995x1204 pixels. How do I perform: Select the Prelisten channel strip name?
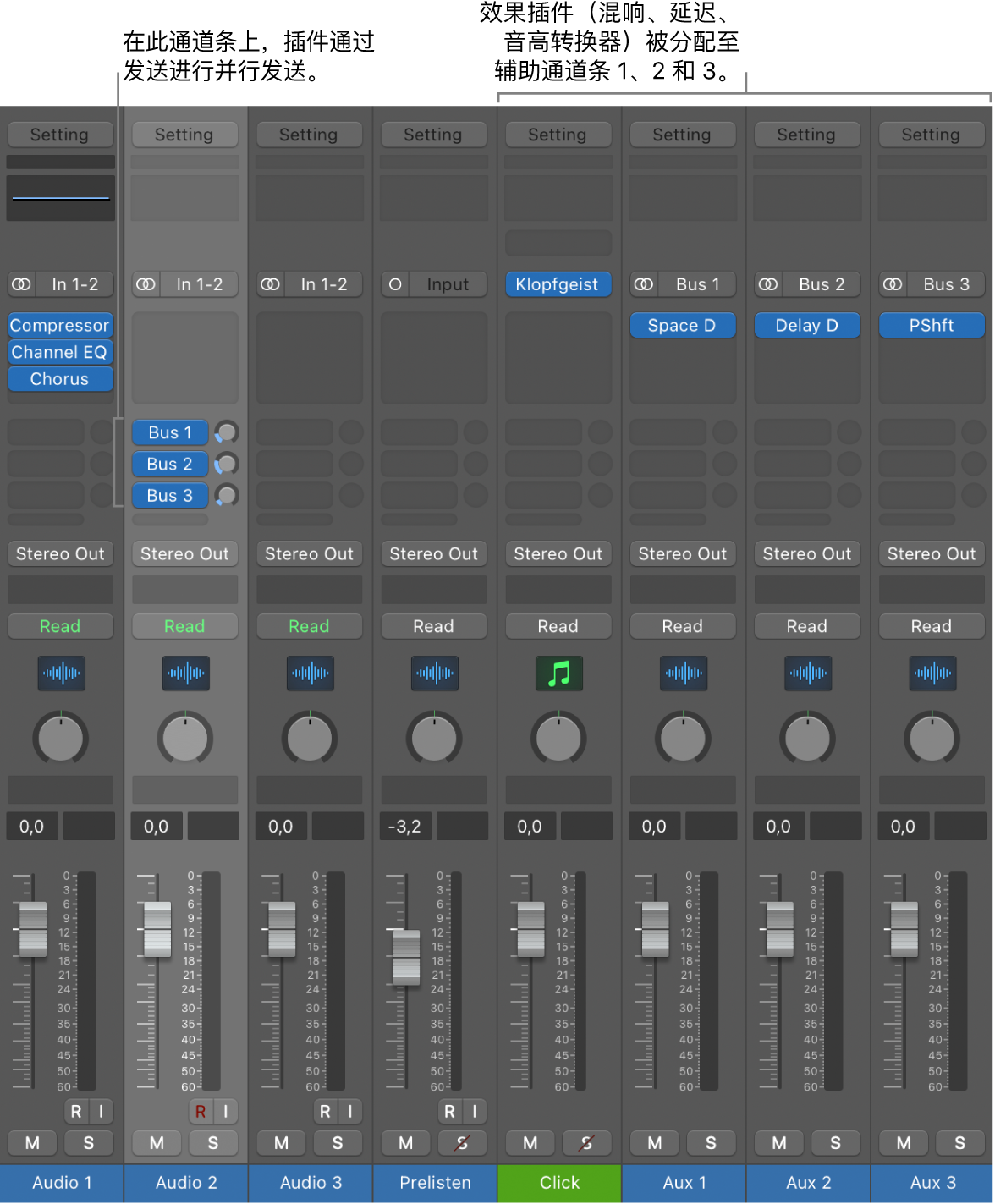pyautogui.click(x=435, y=1183)
